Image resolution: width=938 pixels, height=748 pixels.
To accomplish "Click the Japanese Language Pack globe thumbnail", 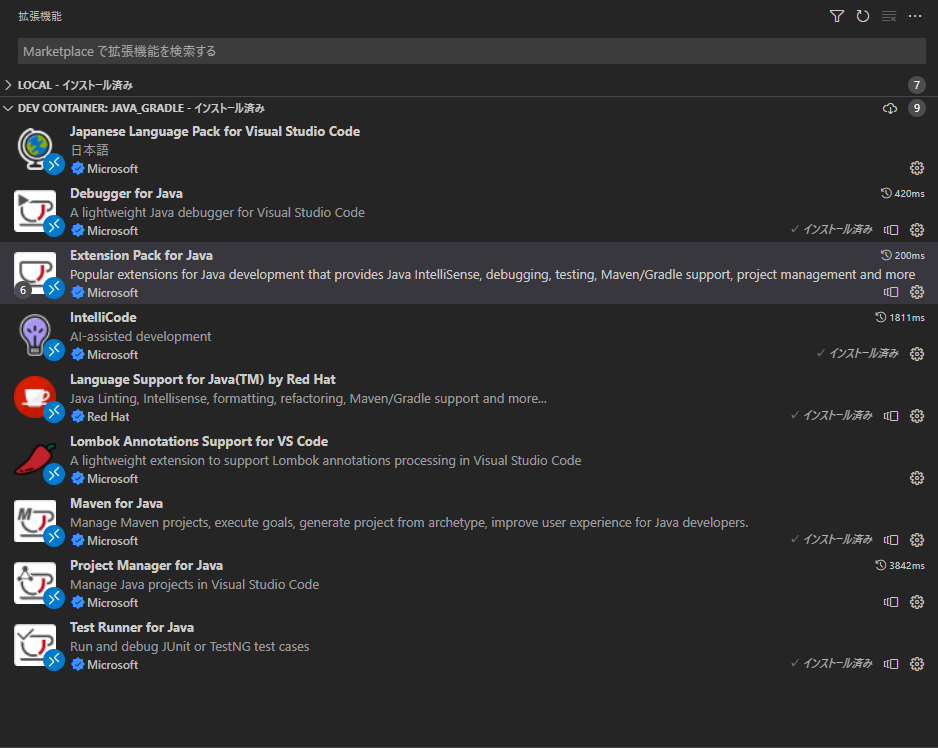I will coord(35,149).
